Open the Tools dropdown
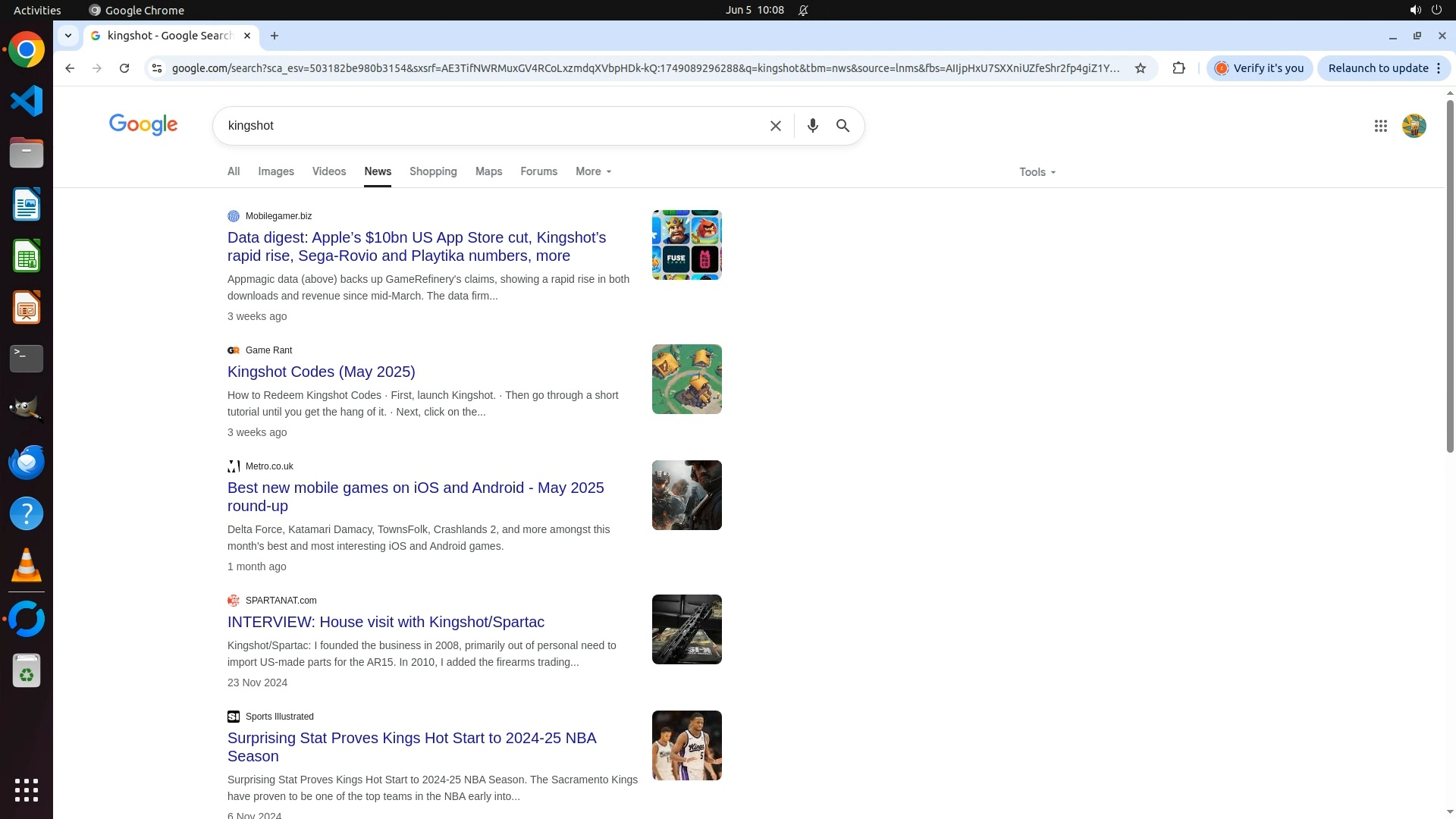Image resolution: width=1456 pixels, height=819 pixels. click(x=1037, y=172)
